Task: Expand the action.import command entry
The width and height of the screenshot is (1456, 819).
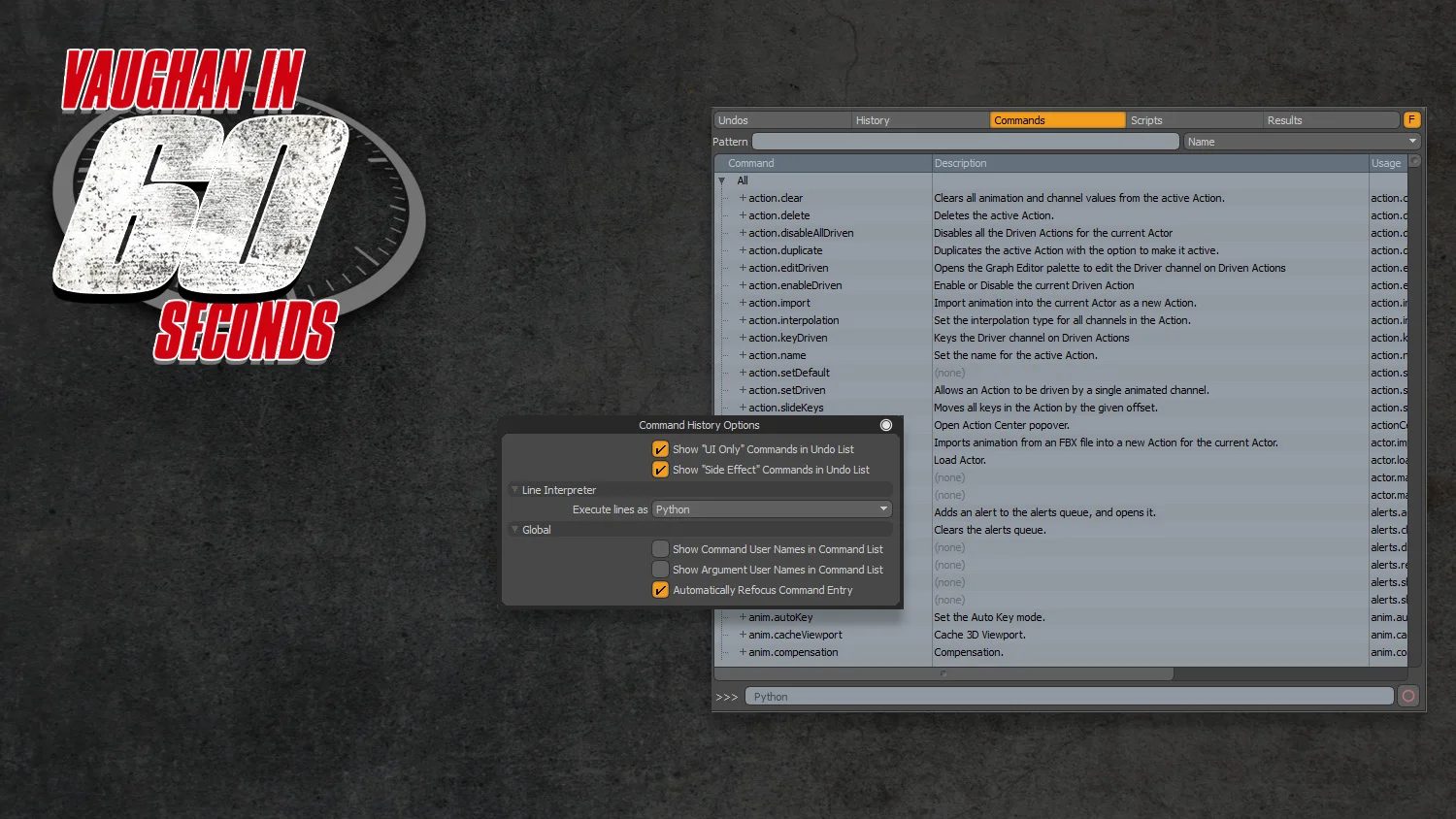Action: [743, 303]
